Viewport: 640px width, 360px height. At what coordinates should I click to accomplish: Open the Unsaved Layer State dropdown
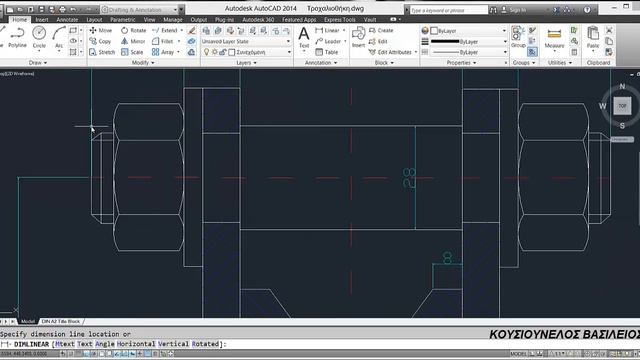(246, 41)
